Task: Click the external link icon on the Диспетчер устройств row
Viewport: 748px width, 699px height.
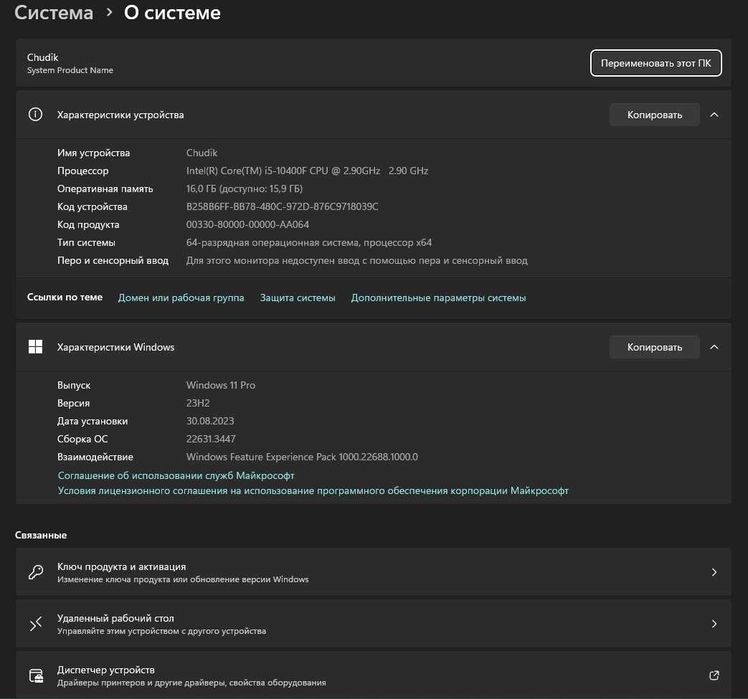Action: tap(714, 676)
